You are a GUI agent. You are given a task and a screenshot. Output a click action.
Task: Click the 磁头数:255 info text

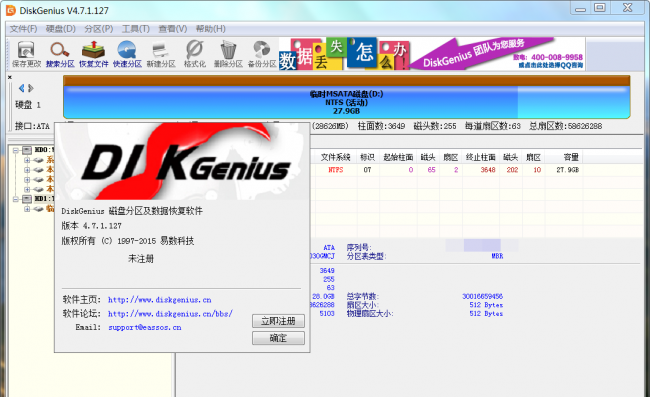click(x=435, y=126)
